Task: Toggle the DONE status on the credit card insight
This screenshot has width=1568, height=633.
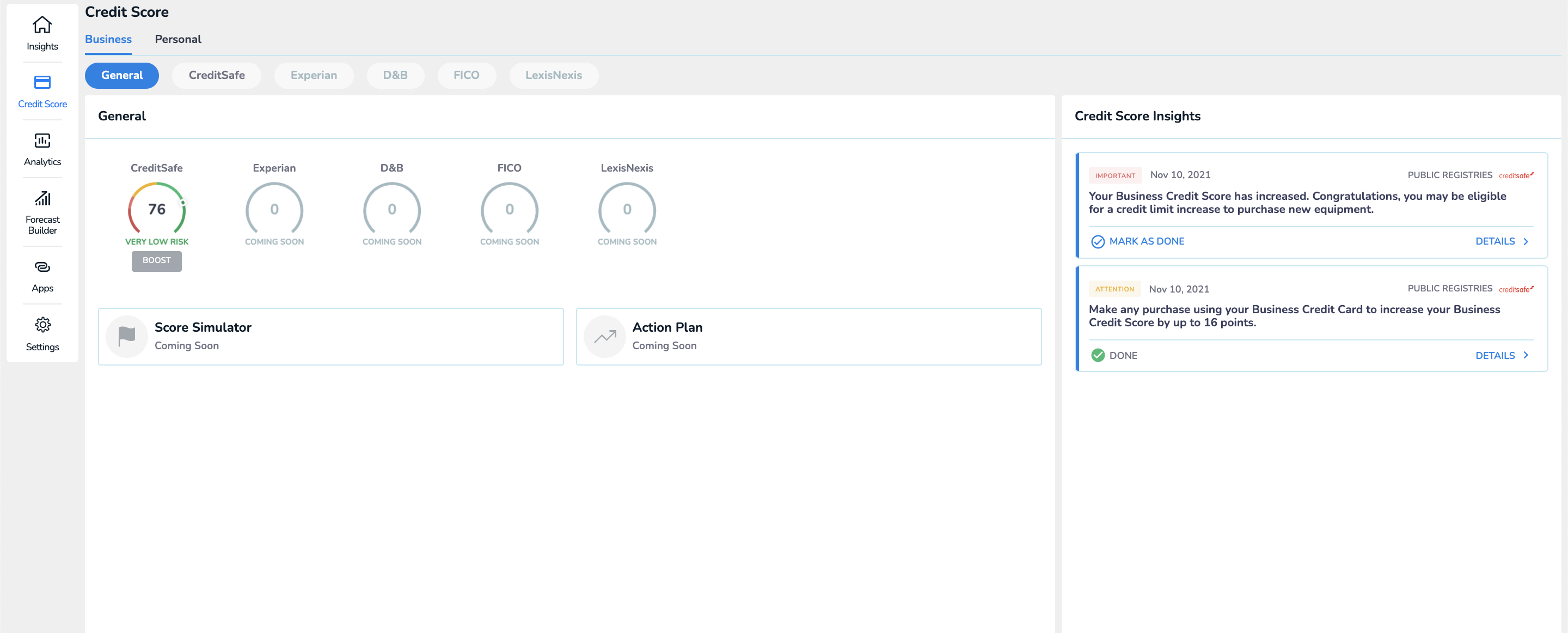Action: coord(1114,355)
